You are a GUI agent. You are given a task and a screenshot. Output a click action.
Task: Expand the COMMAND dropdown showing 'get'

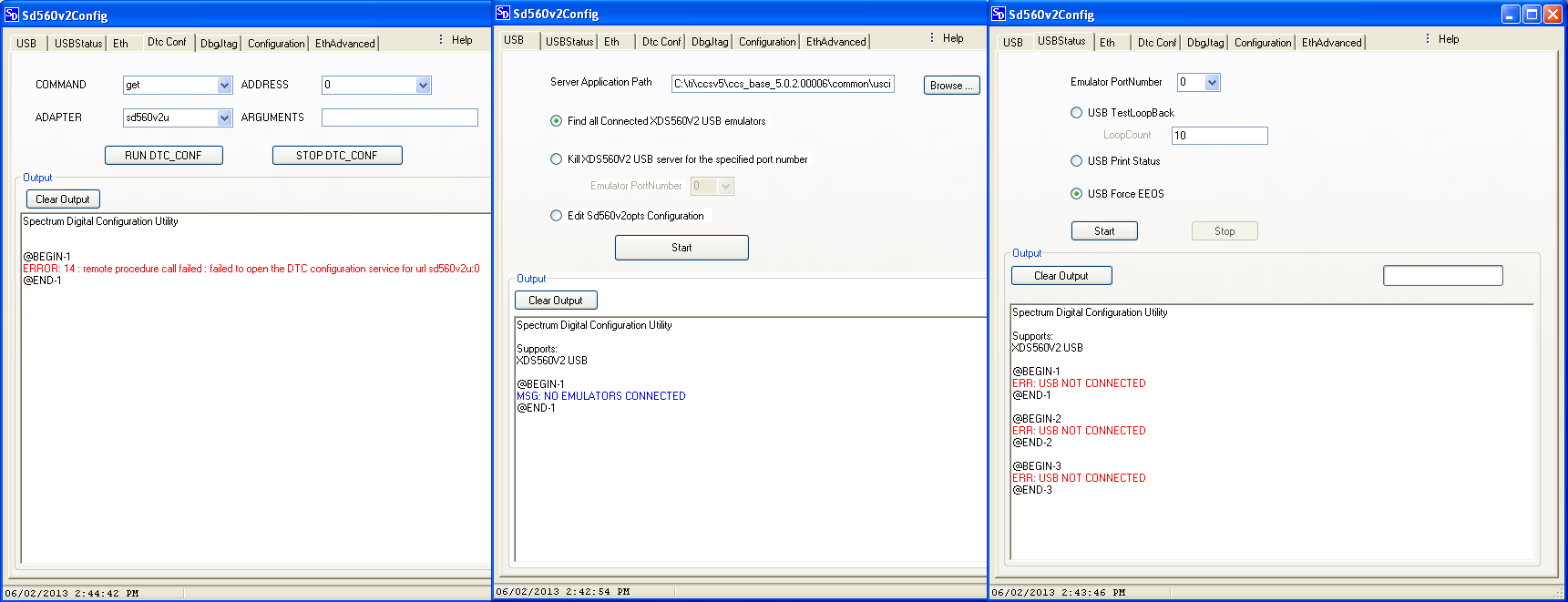pyautogui.click(x=225, y=86)
